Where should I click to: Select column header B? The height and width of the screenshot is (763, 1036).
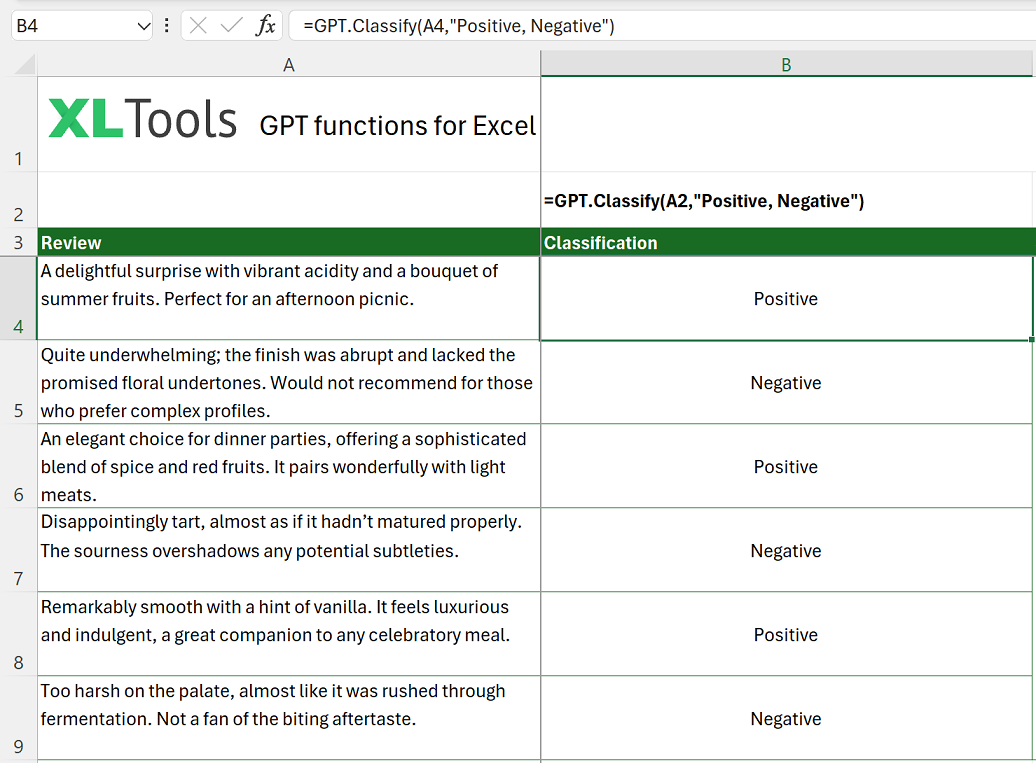[786, 64]
